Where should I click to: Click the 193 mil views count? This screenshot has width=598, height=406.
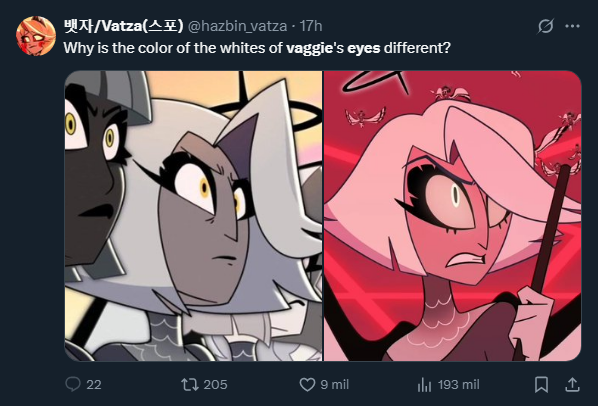[x=458, y=384]
